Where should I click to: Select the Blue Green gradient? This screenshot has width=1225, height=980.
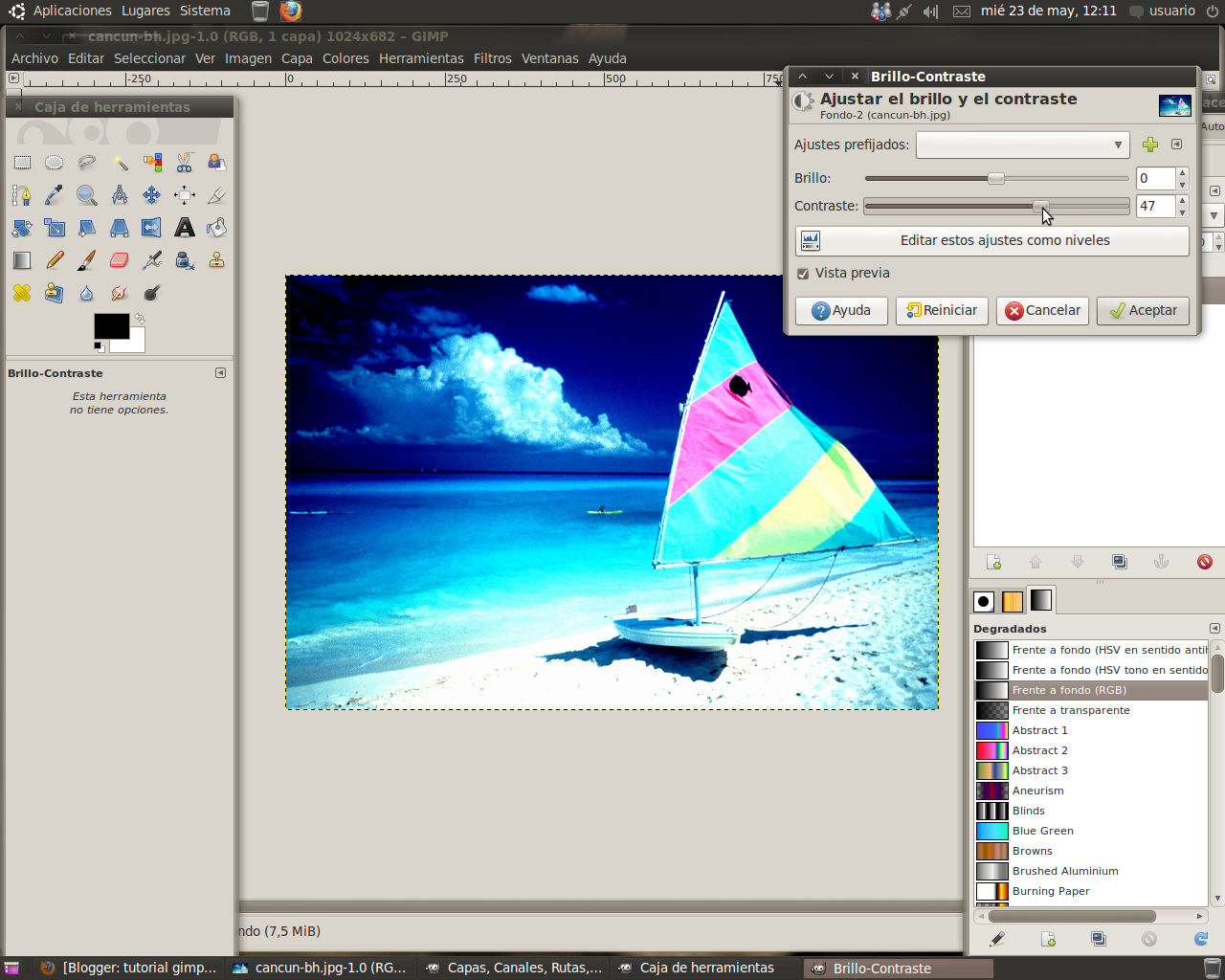[1043, 831]
